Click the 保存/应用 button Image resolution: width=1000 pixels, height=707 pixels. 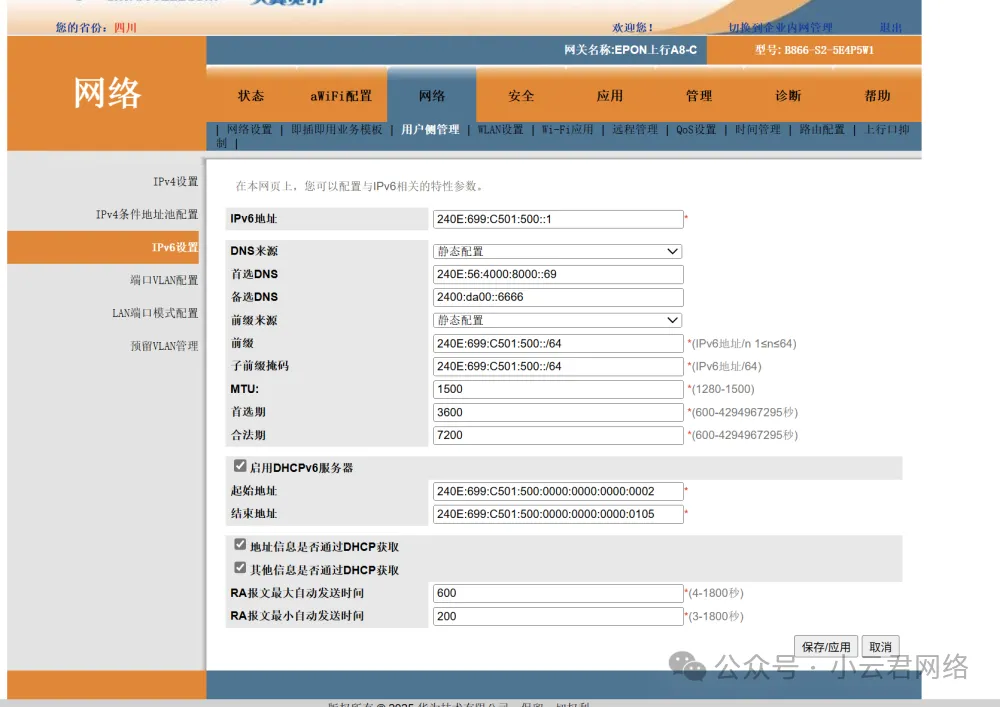pyautogui.click(x=826, y=646)
